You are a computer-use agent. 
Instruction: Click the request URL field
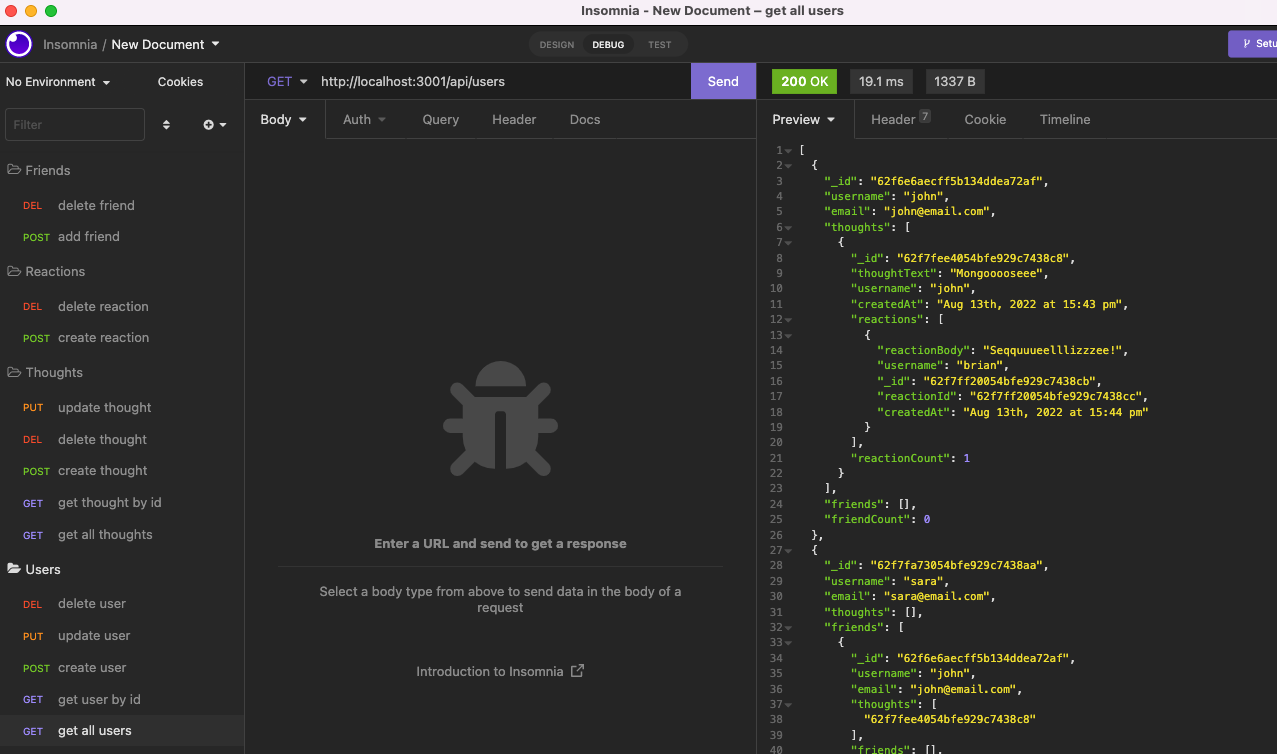(x=500, y=82)
